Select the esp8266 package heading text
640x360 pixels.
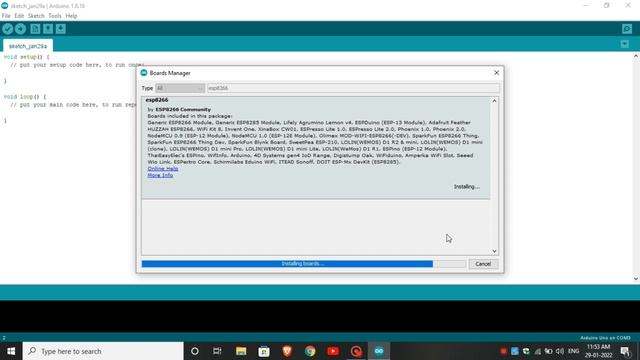point(157,100)
